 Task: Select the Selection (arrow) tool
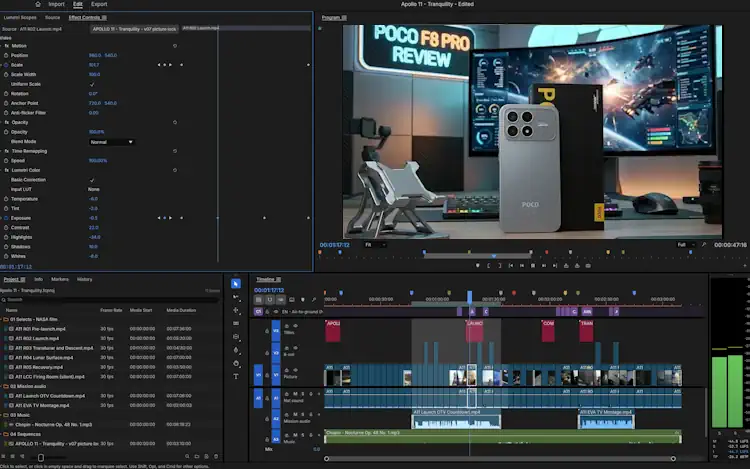pos(236,284)
